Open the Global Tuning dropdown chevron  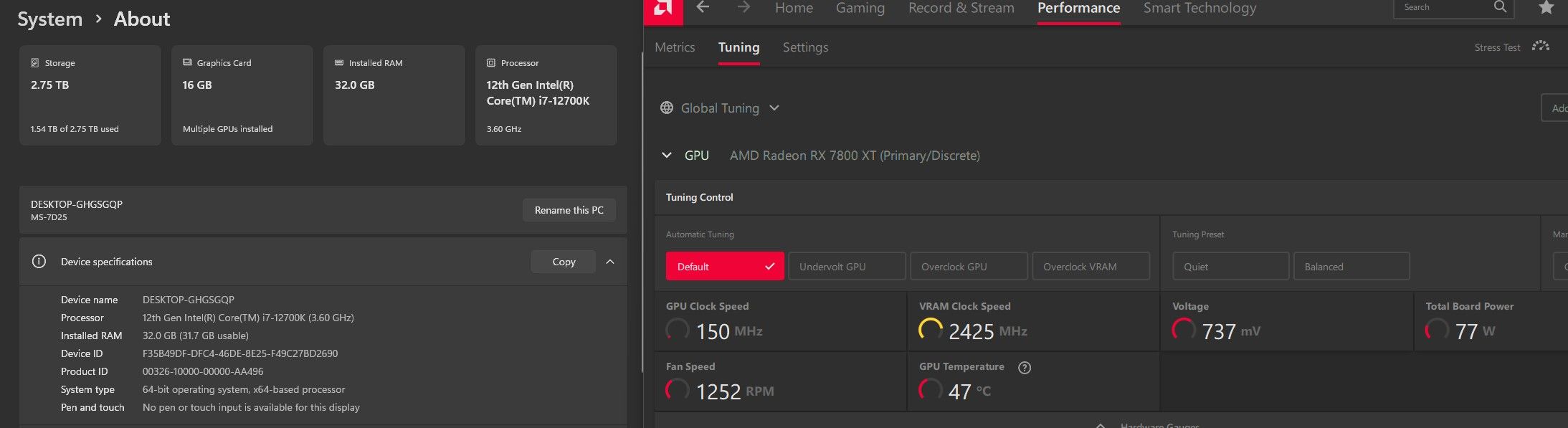774,108
